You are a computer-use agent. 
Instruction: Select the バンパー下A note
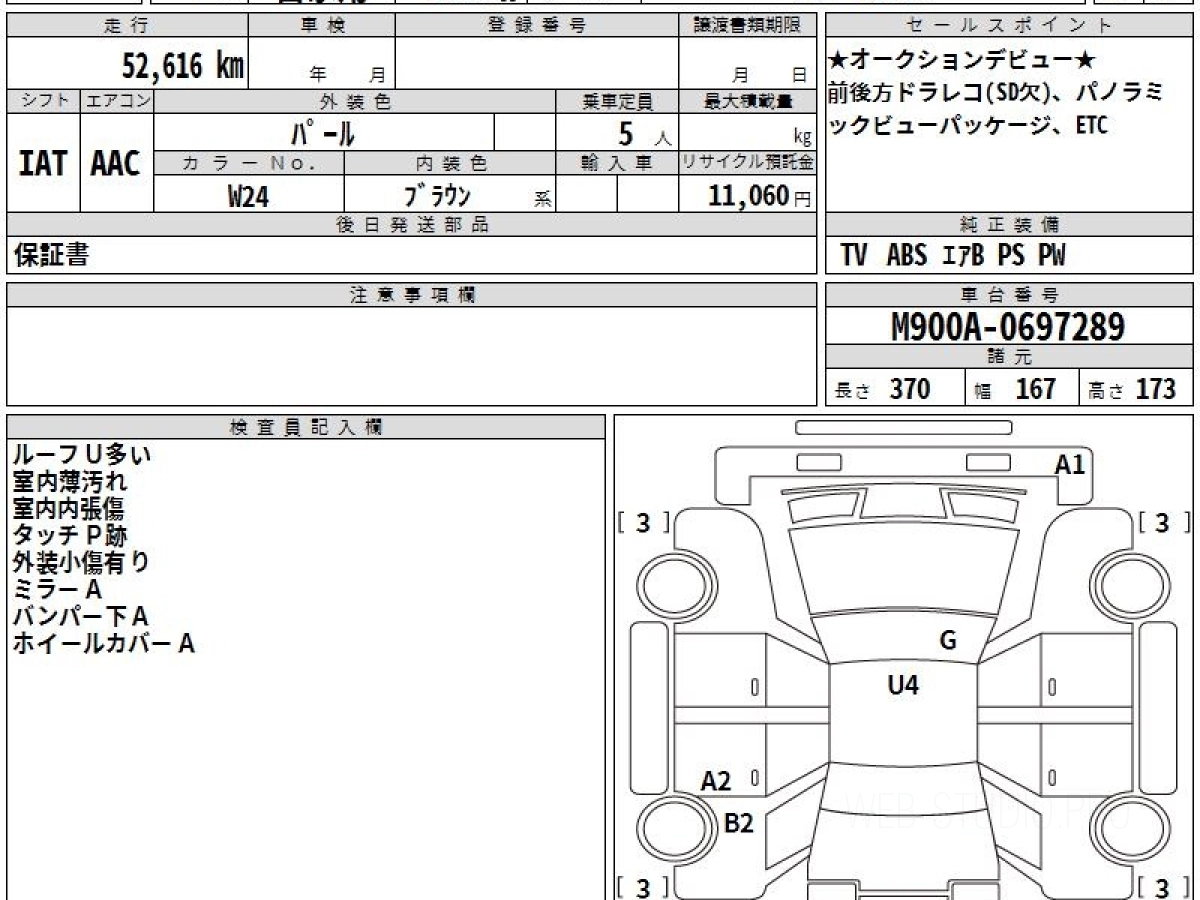pos(81,617)
